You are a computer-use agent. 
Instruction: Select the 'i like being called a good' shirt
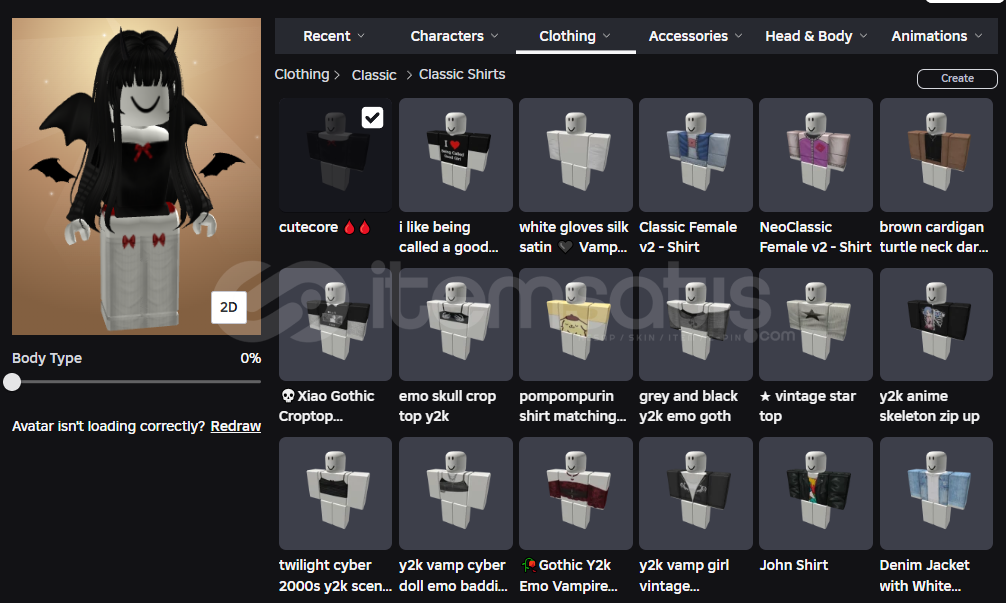click(456, 155)
